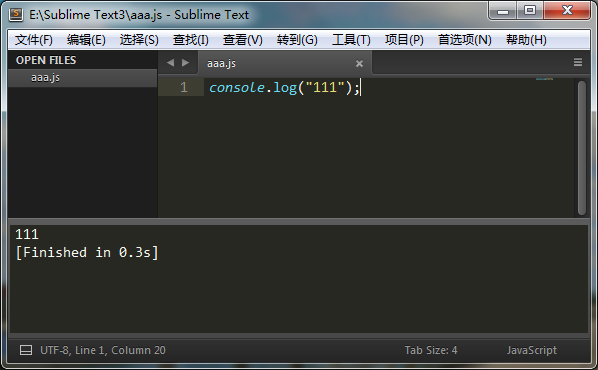
Task: Open the 文件(F) menu
Action: [34, 40]
